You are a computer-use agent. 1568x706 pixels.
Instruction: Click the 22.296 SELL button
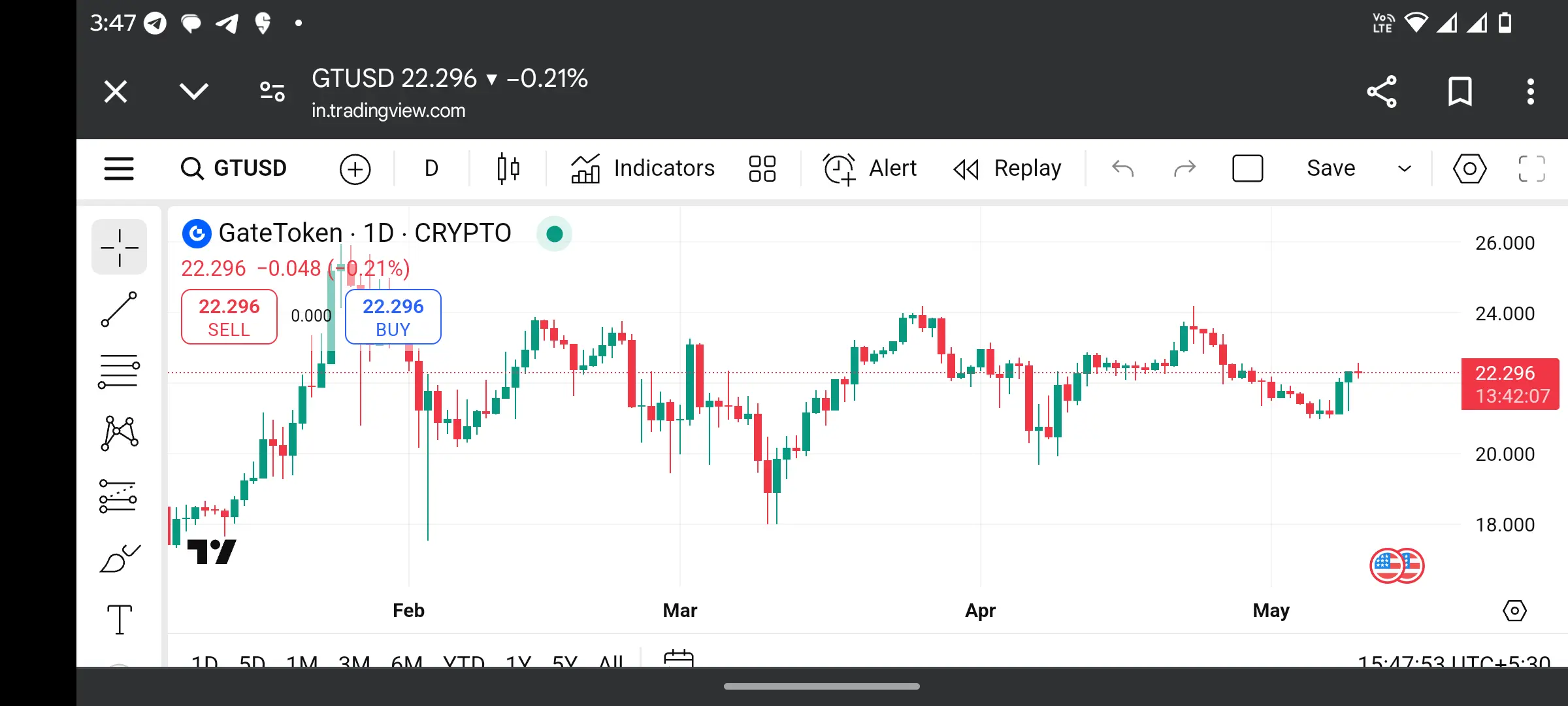click(x=229, y=317)
